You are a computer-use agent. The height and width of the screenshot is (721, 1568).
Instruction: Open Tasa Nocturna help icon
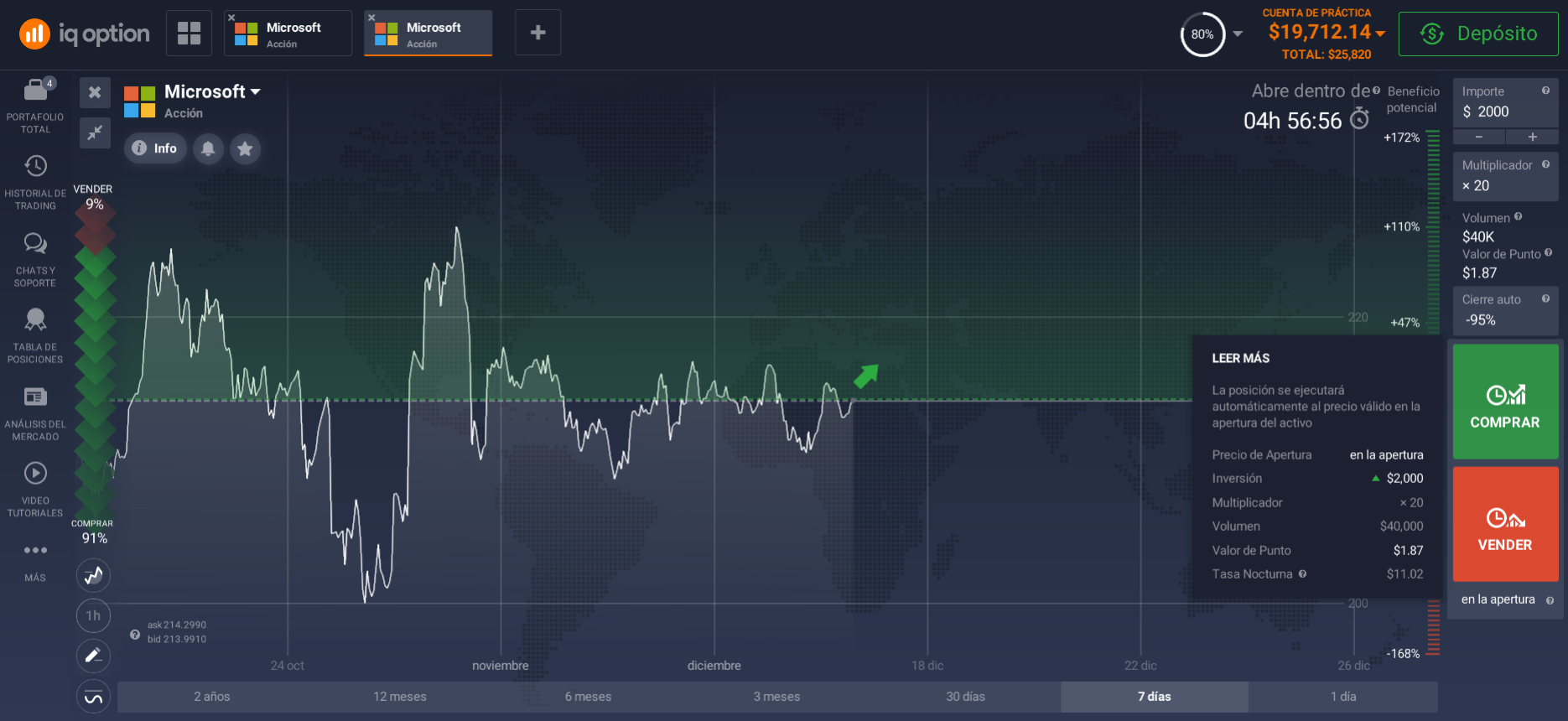coord(1302,573)
